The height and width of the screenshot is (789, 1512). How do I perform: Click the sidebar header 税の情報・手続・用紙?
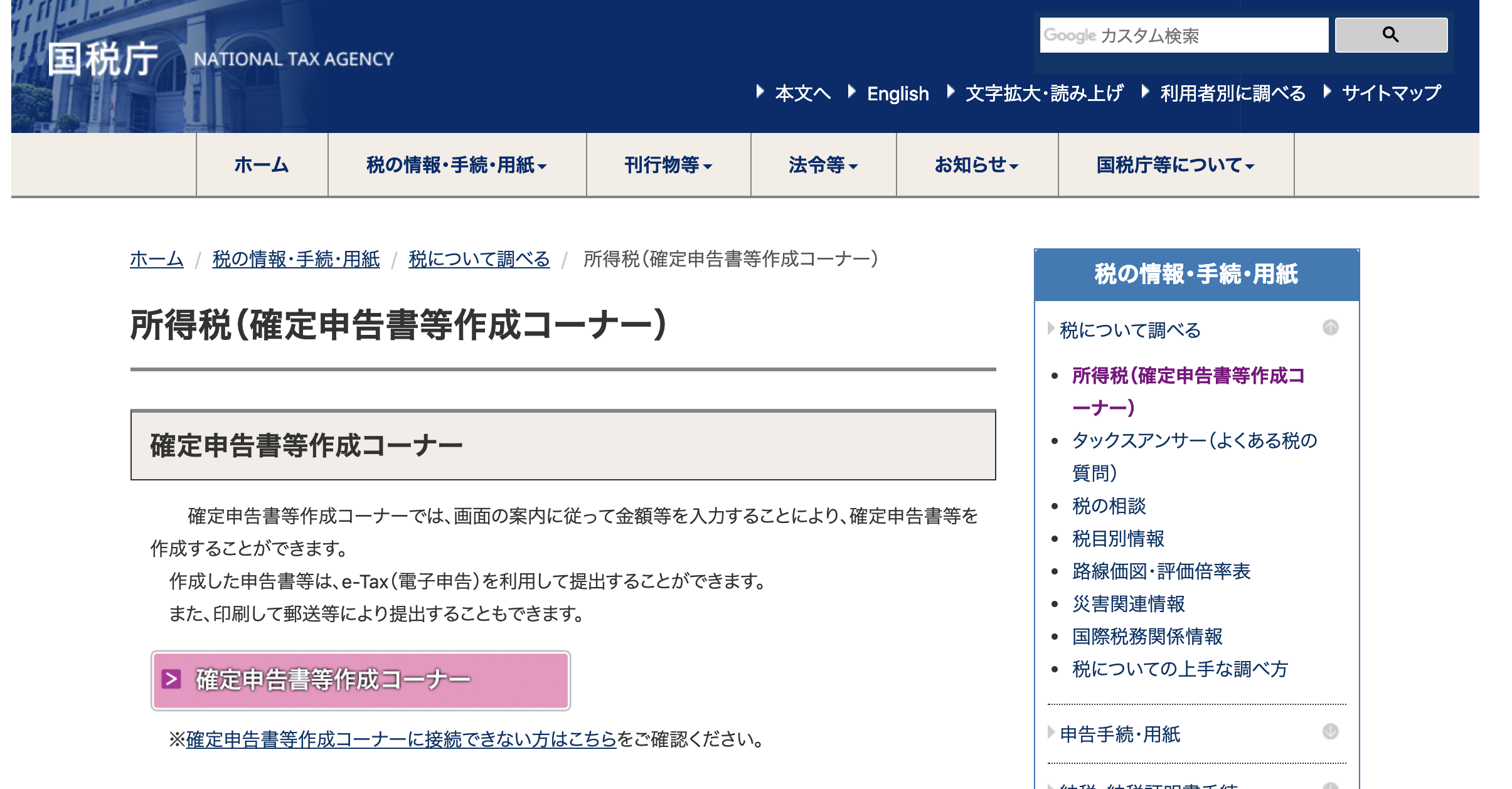click(x=1196, y=275)
